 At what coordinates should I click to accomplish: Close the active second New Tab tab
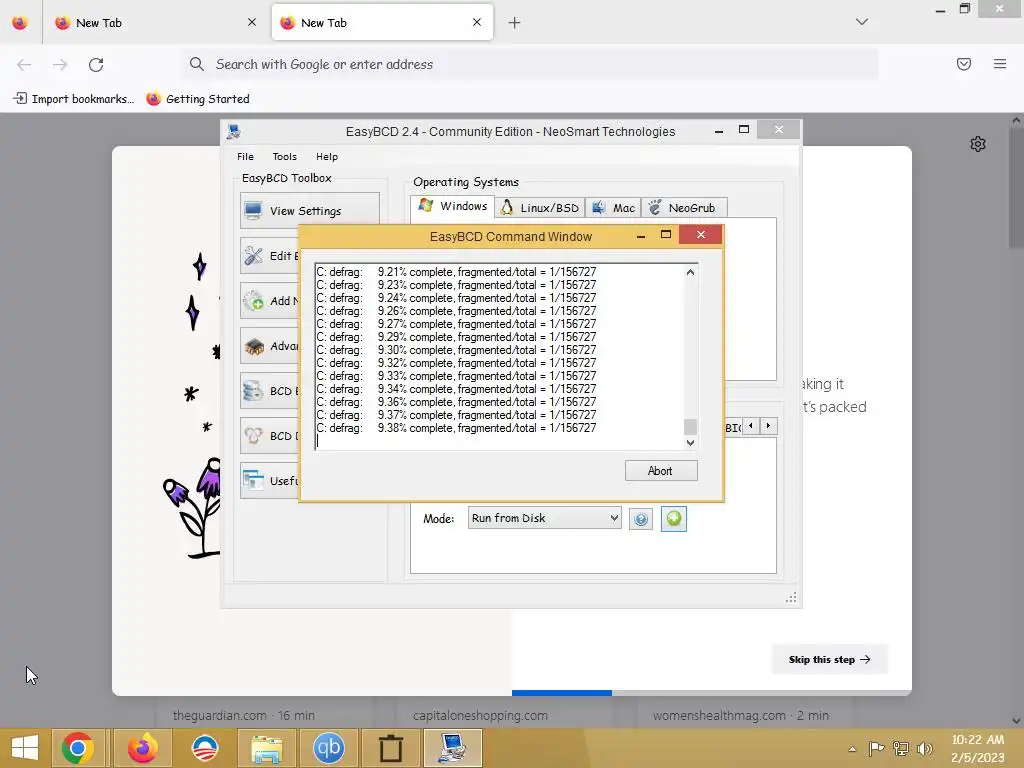pos(477,22)
